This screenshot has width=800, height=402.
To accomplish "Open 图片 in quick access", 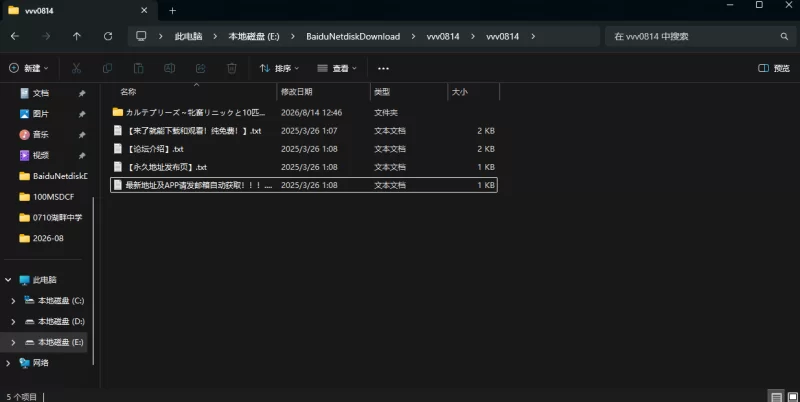I will pyautogui.click(x=41, y=114).
